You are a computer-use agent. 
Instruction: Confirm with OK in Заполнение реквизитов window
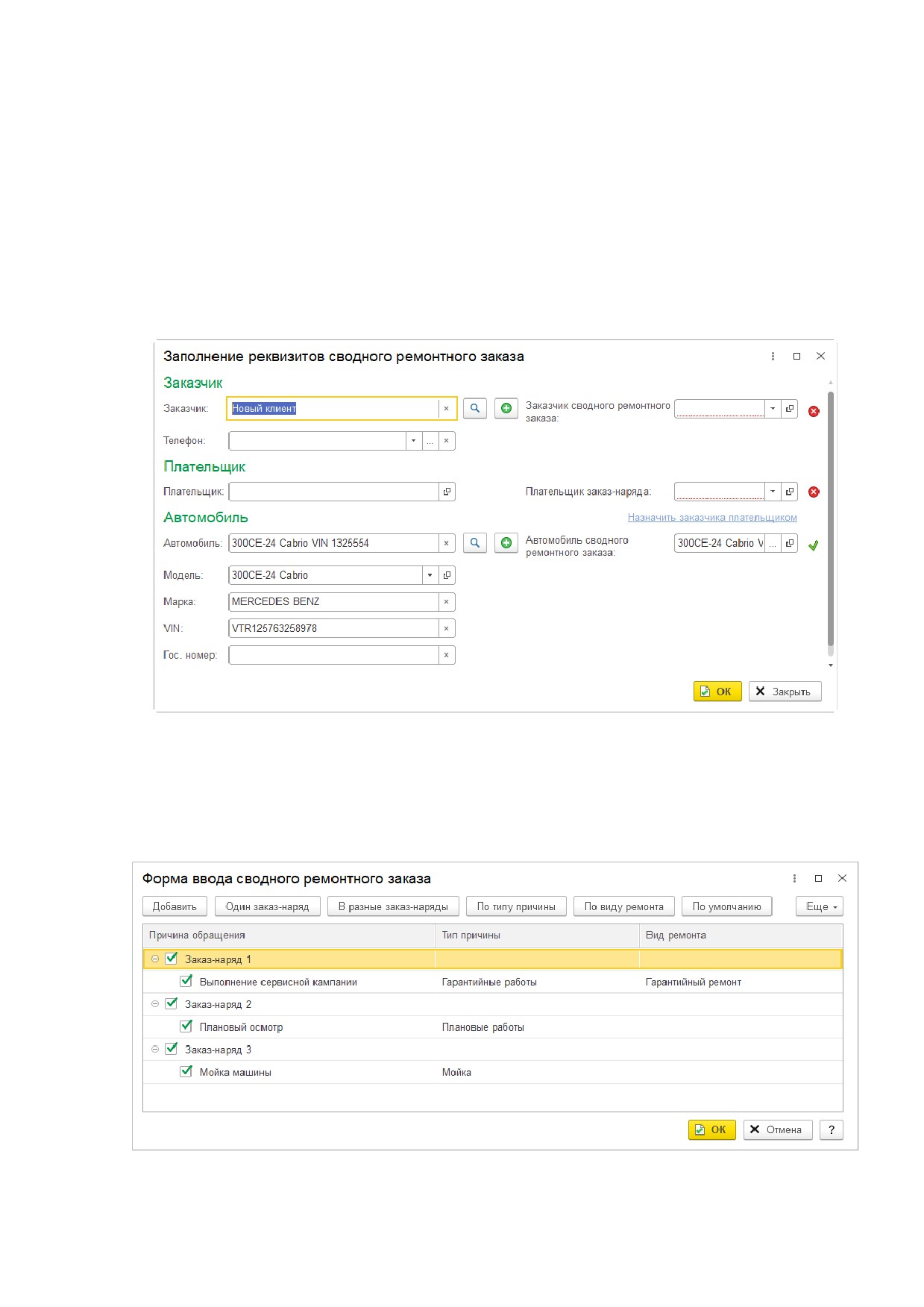pyautogui.click(x=717, y=692)
